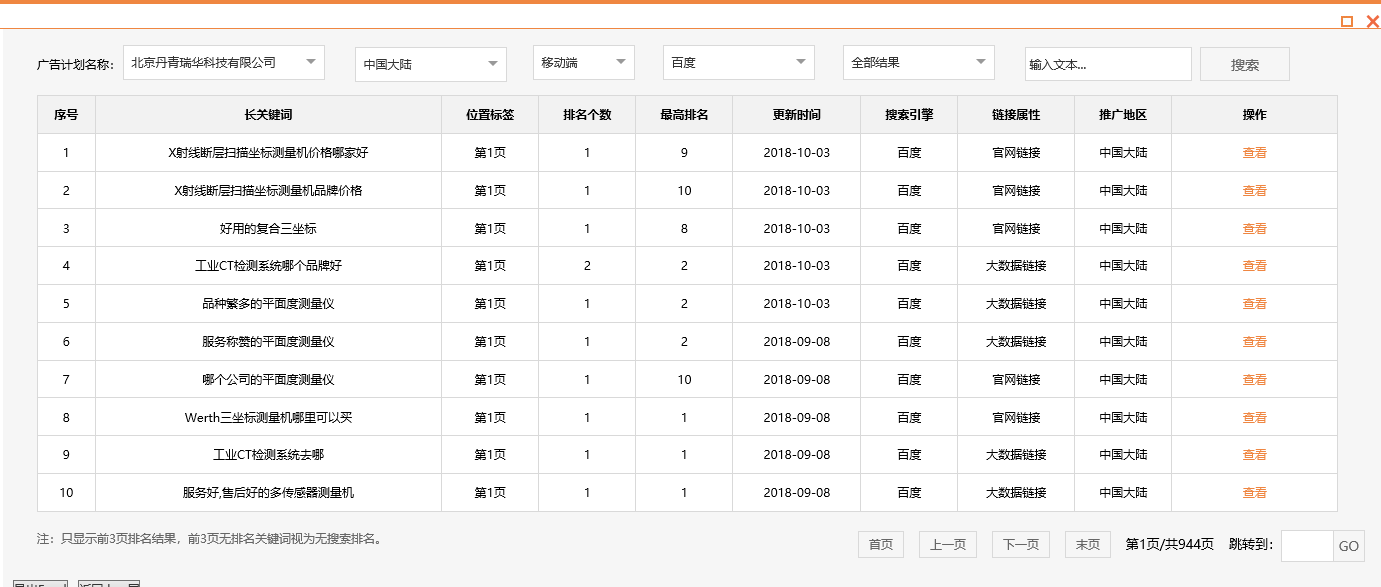Expand the 中国大陆 region dropdown
The image size is (1381, 587).
430,62
